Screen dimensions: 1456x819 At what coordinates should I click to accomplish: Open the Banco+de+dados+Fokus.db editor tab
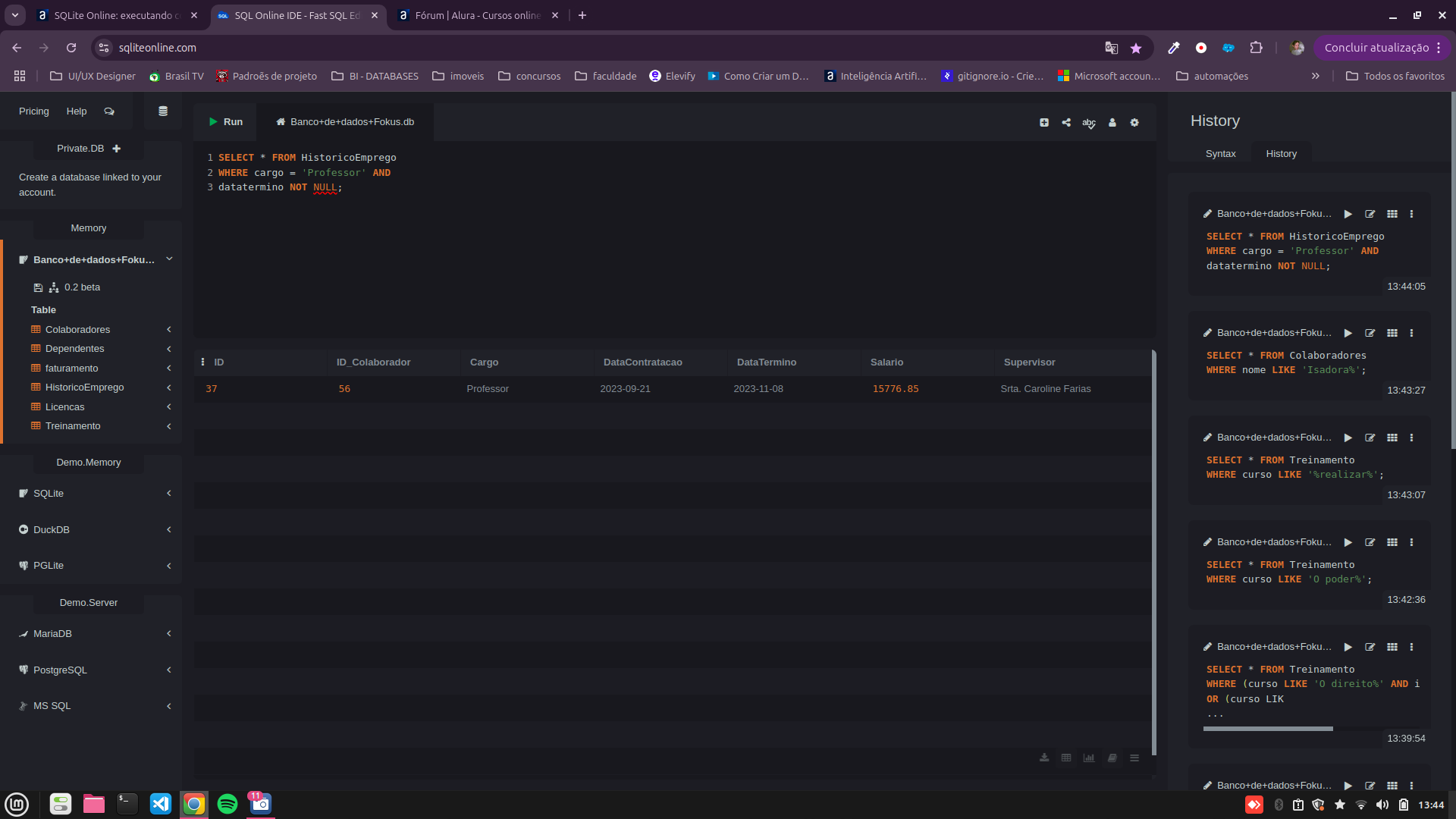(x=345, y=122)
